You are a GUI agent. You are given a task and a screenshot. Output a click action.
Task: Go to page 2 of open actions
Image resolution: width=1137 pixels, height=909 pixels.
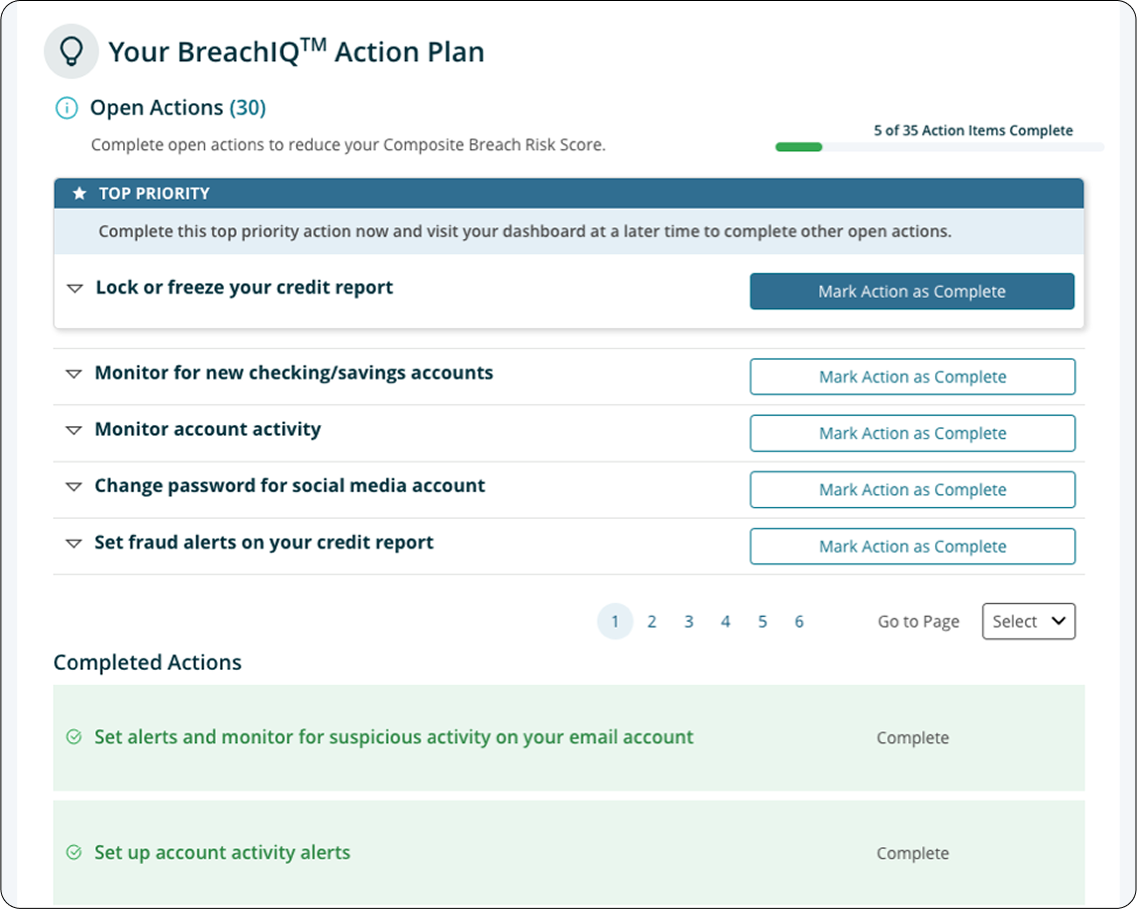652,622
